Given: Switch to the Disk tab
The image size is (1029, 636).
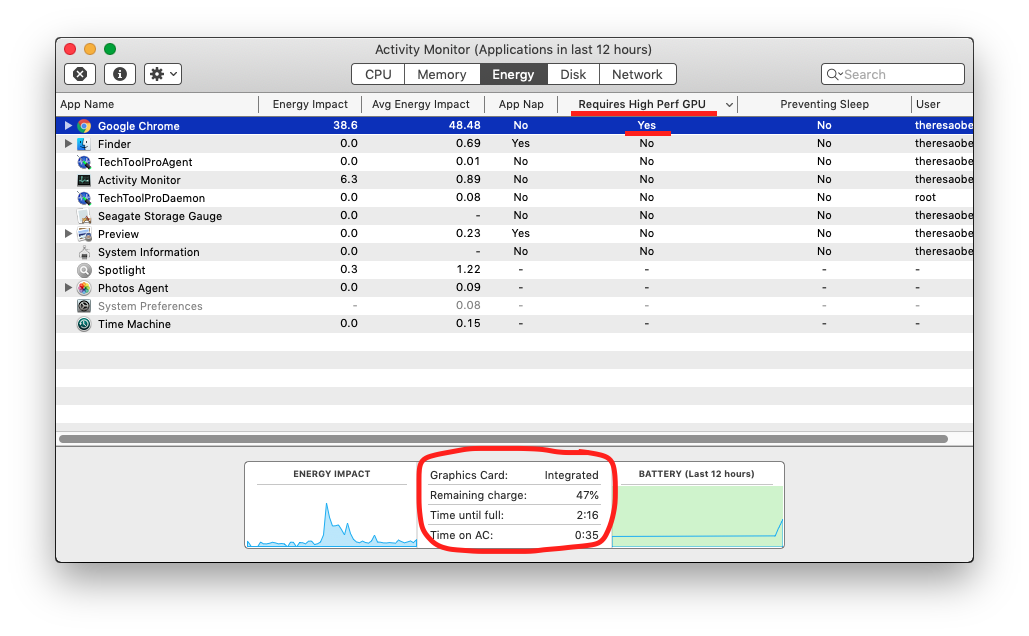Looking at the screenshot, I should tap(573, 74).
